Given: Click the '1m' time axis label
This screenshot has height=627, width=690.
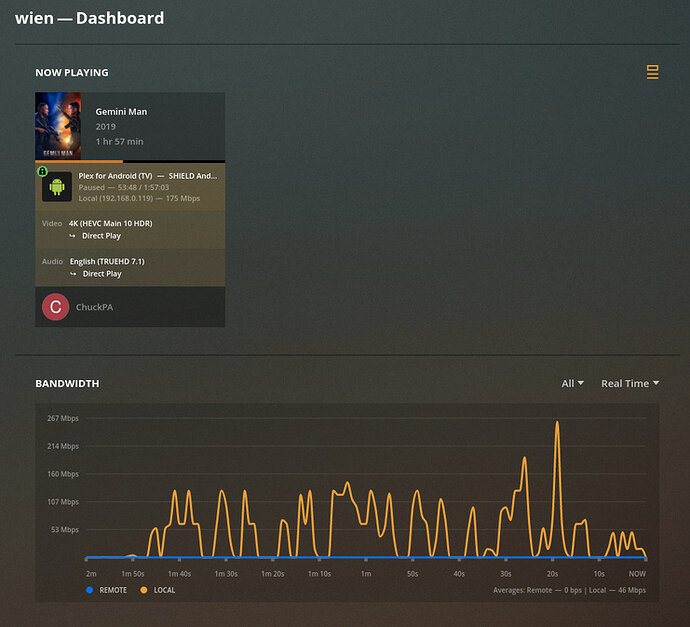Looking at the screenshot, I should pos(366,574).
